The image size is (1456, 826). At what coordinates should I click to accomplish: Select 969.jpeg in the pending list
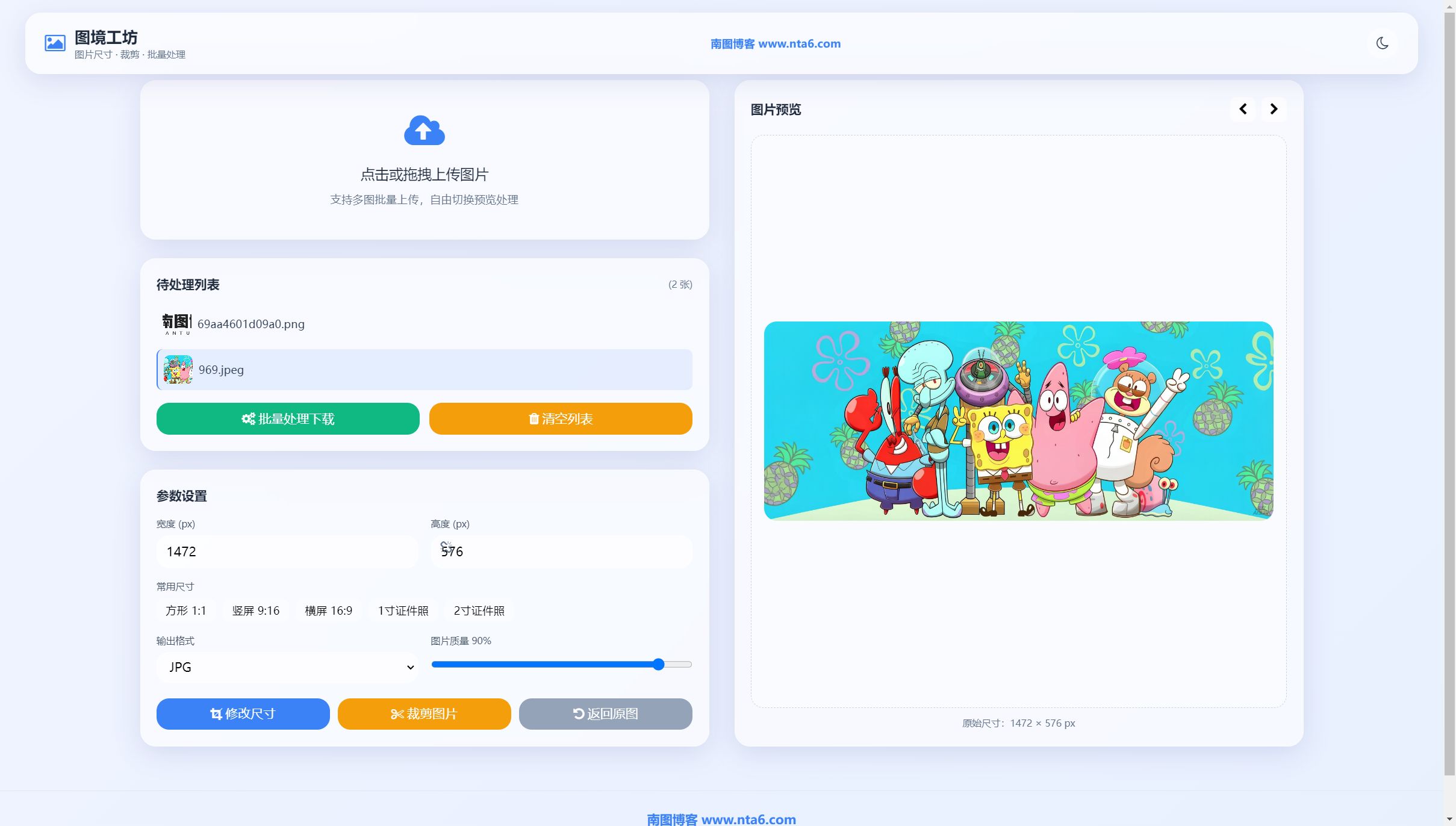coord(424,370)
